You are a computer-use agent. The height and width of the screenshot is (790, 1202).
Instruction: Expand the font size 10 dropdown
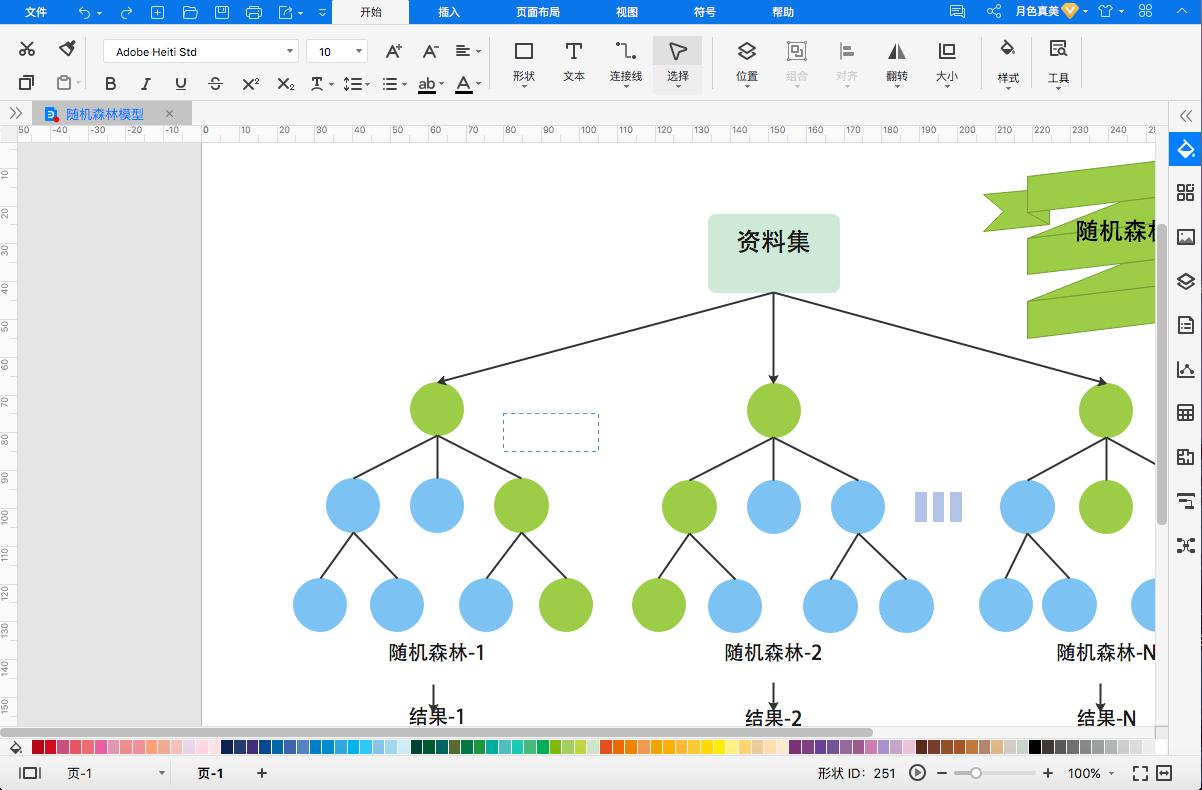pyautogui.click(x=357, y=50)
